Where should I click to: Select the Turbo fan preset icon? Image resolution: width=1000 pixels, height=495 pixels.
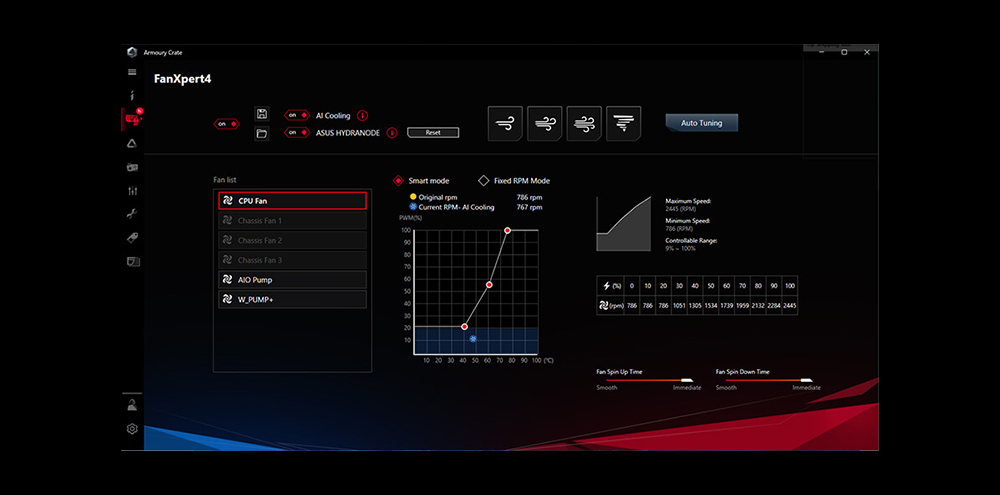pyautogui.click(x=584, y=124)
